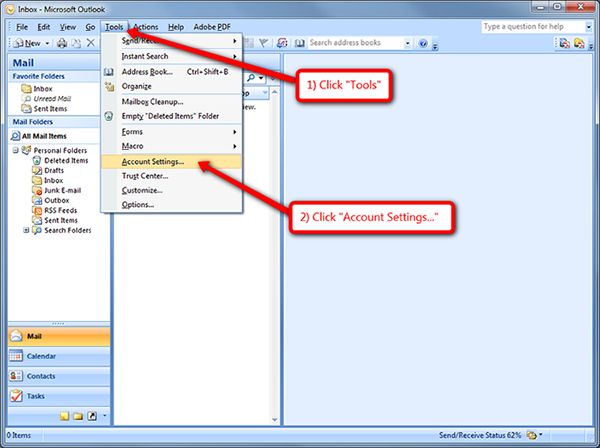The height and width of the screenshot is (448, 600).
Task: Choose Organize from Tools menu
Action: pyautogui.click(x=172, y=86)
